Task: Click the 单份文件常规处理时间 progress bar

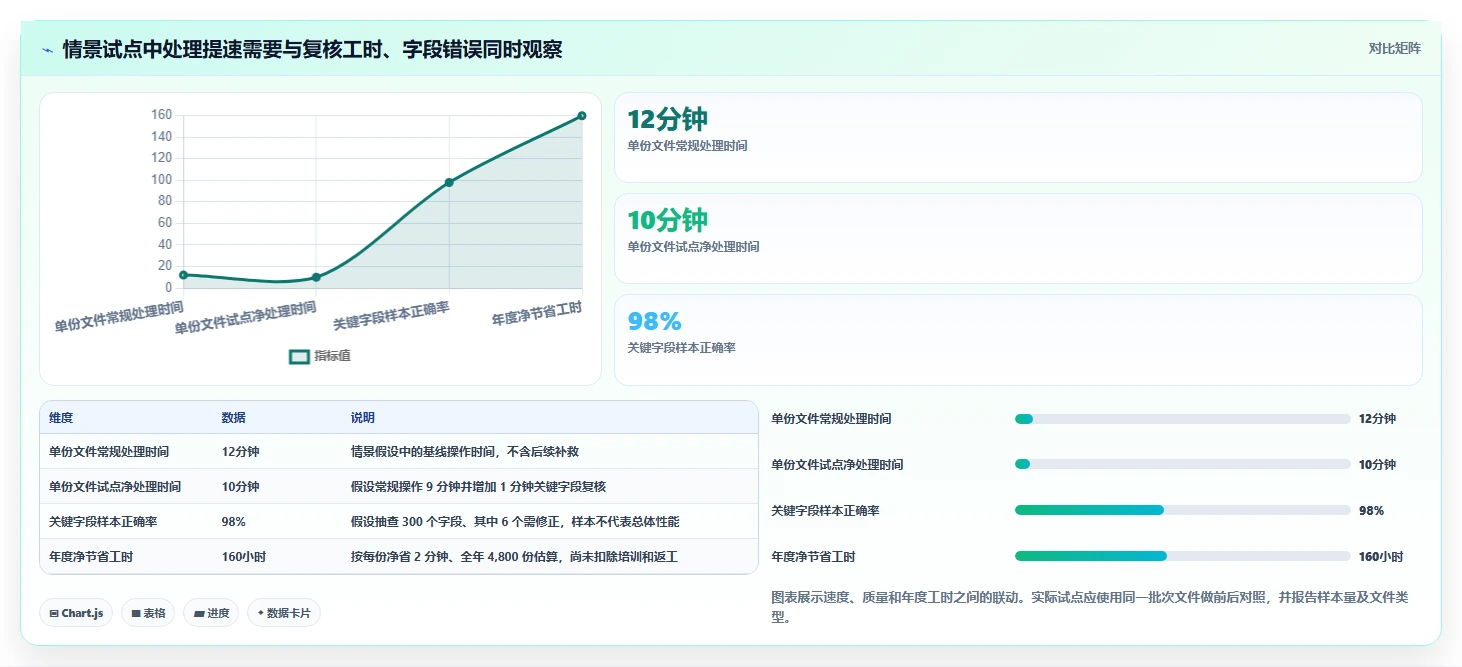Action: [1182, 419]
